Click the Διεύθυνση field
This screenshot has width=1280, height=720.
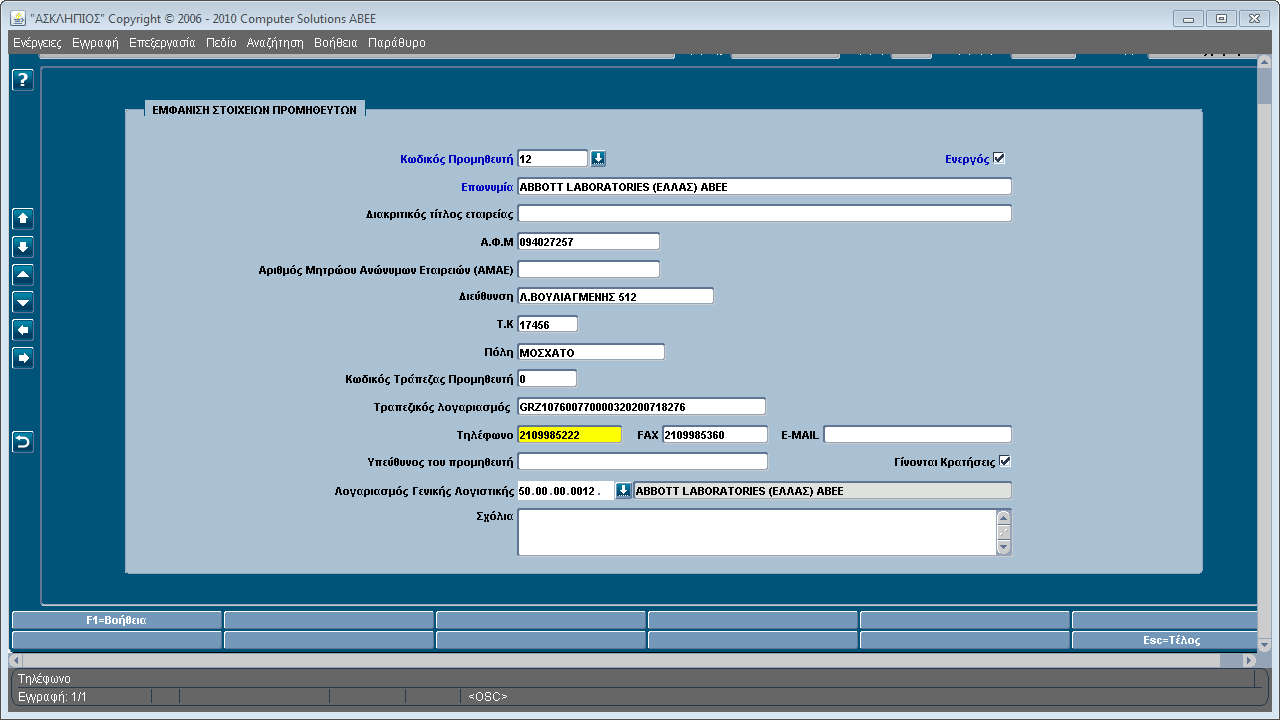[615, 296]
